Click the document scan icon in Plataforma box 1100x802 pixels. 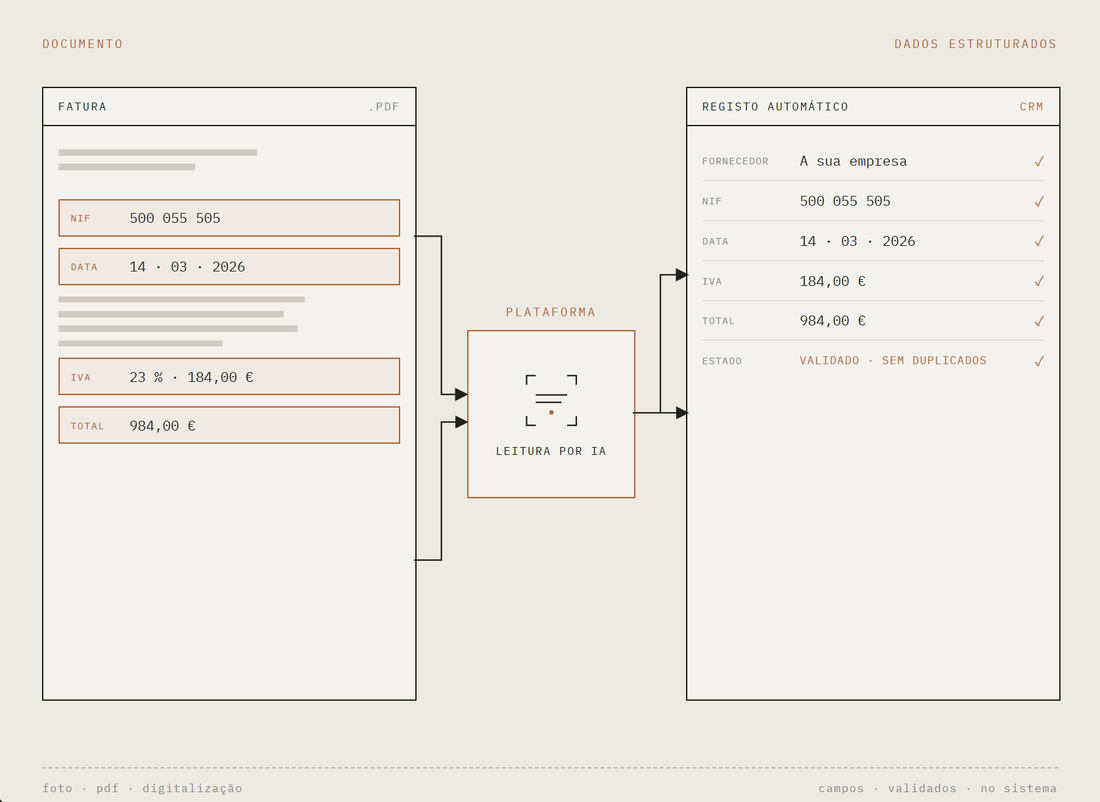coord(551,401)
